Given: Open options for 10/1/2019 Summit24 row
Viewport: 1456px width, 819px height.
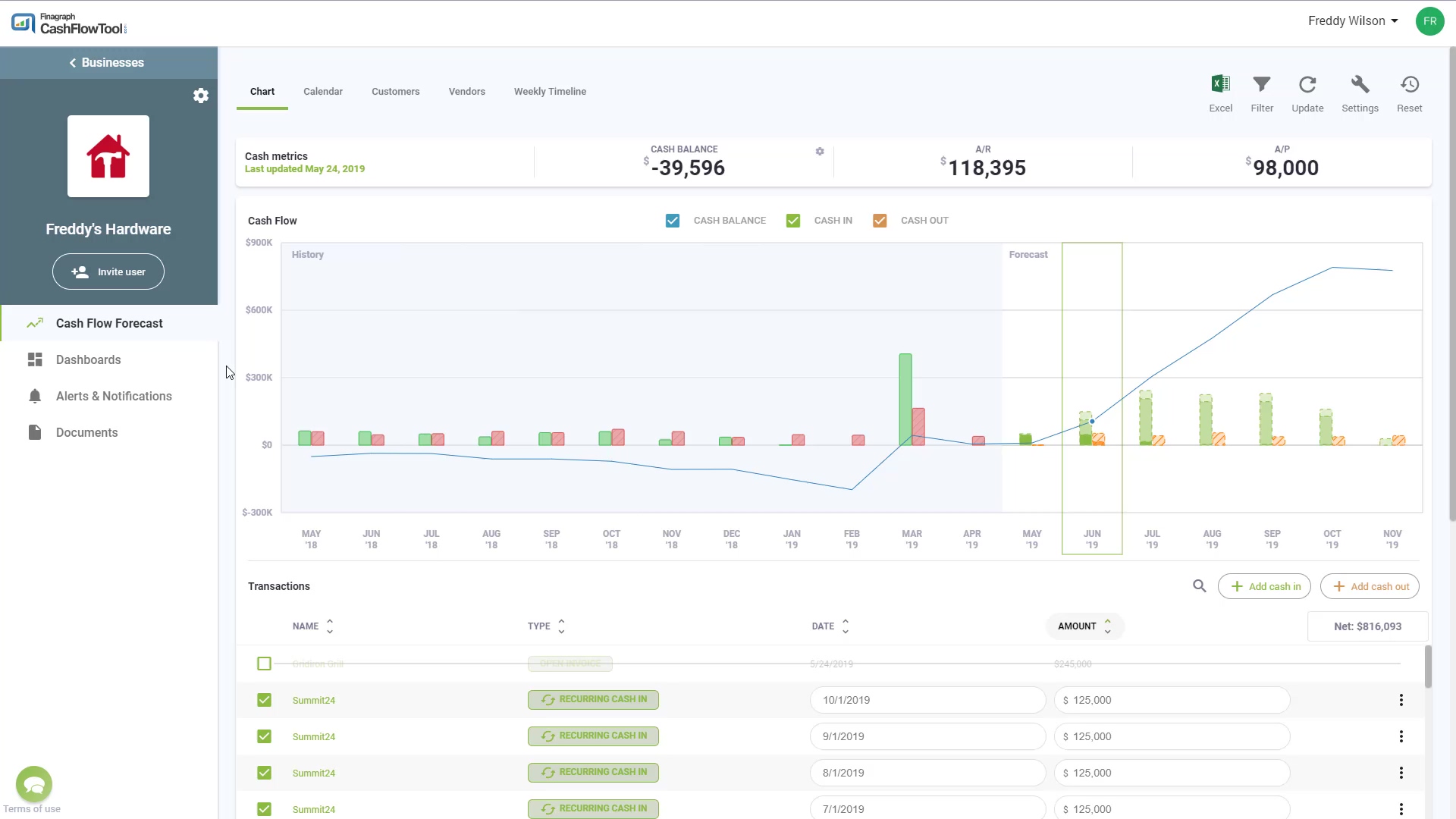Looking at the screenshot, I should (x=1401, y=700).
